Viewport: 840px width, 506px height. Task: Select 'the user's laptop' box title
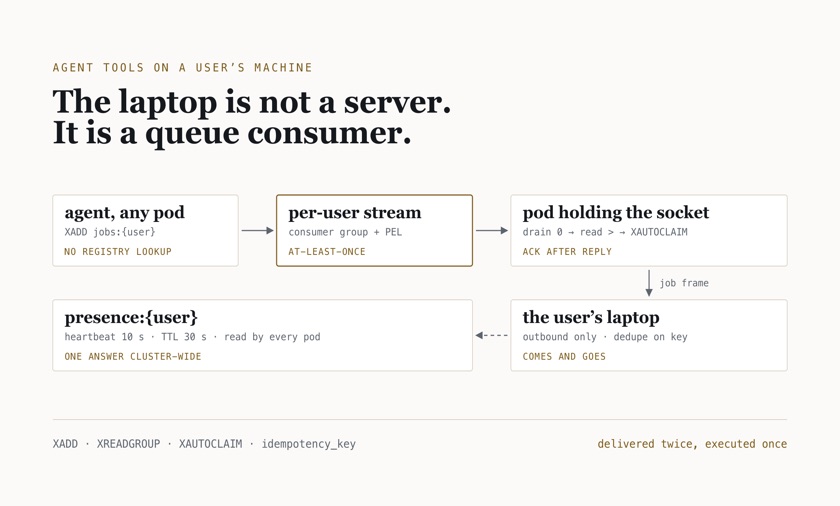click(x=591, y=317)
